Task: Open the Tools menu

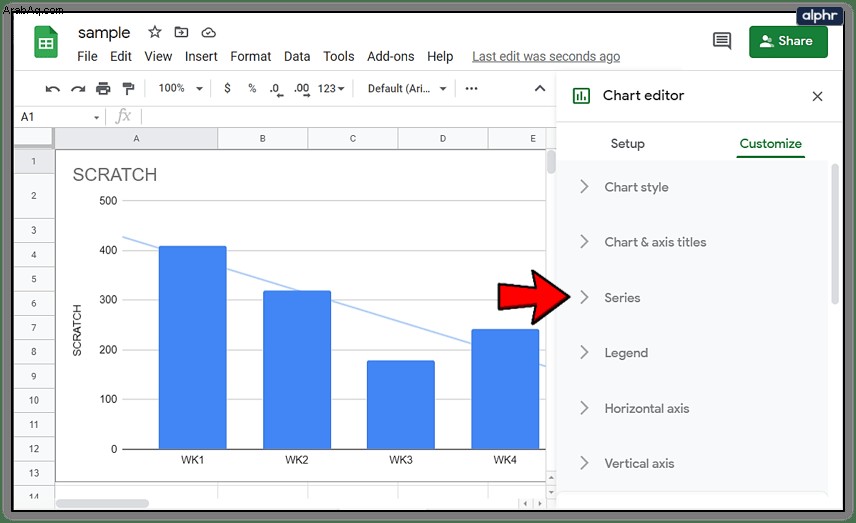Action: point(338,56)
